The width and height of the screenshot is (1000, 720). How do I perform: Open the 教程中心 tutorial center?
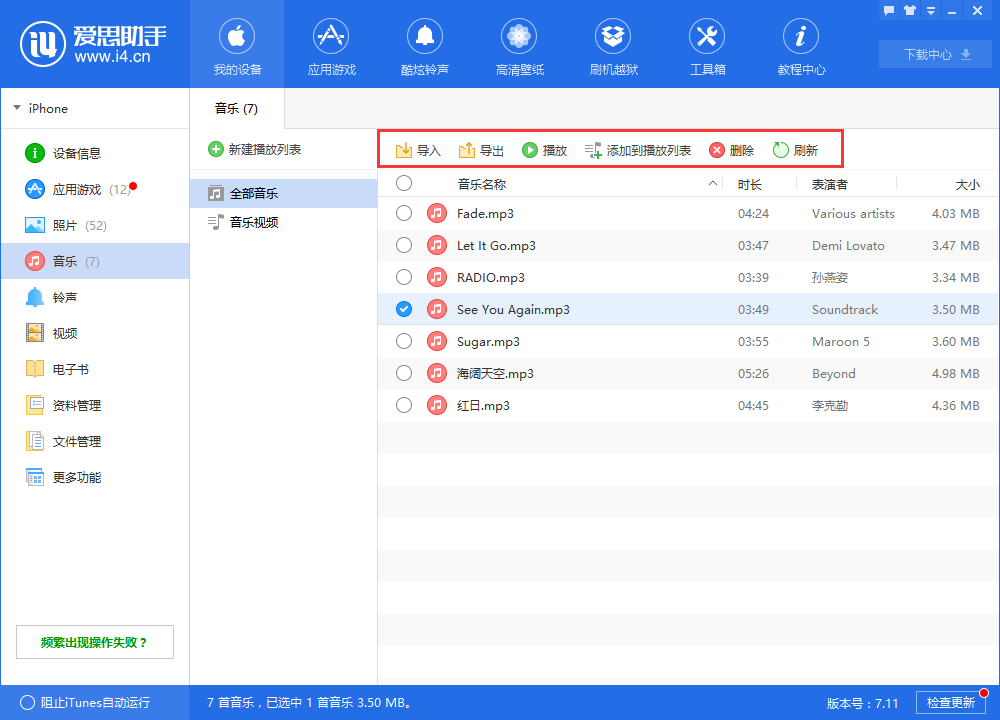pyautogui.click(x=801, y=45)
